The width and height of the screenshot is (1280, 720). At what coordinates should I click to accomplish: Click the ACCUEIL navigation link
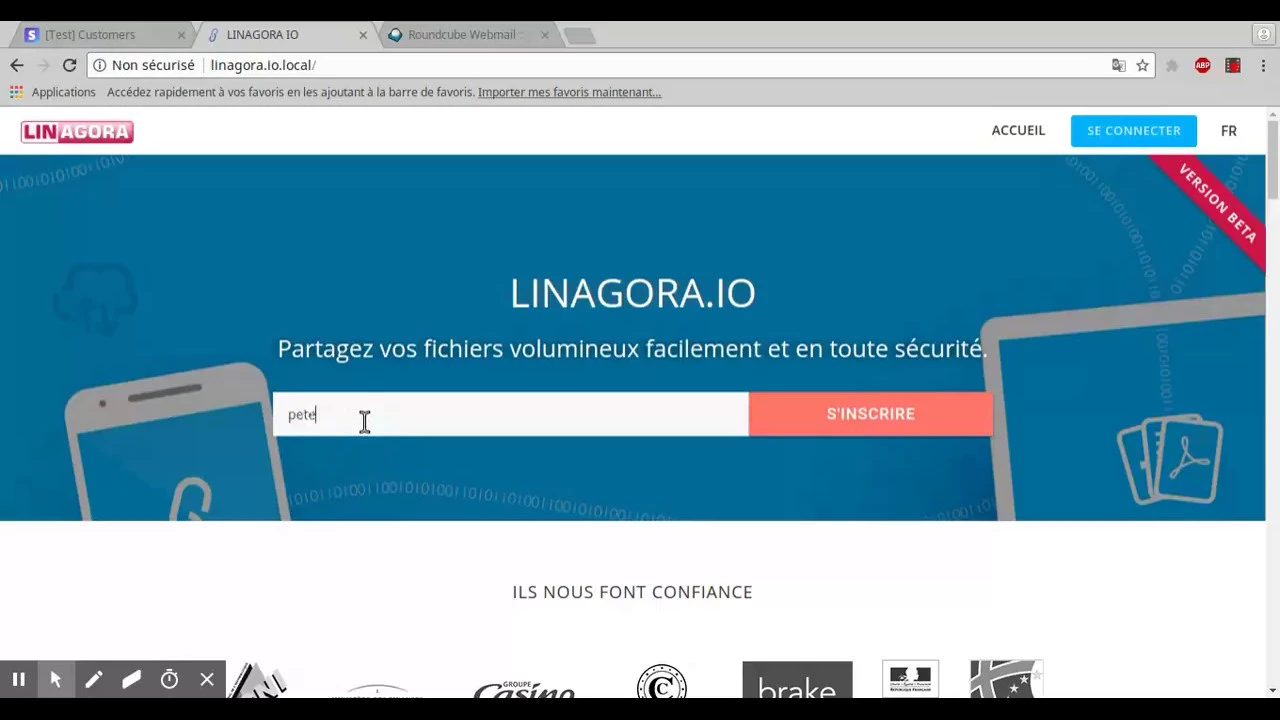[x=1018, y=130]
